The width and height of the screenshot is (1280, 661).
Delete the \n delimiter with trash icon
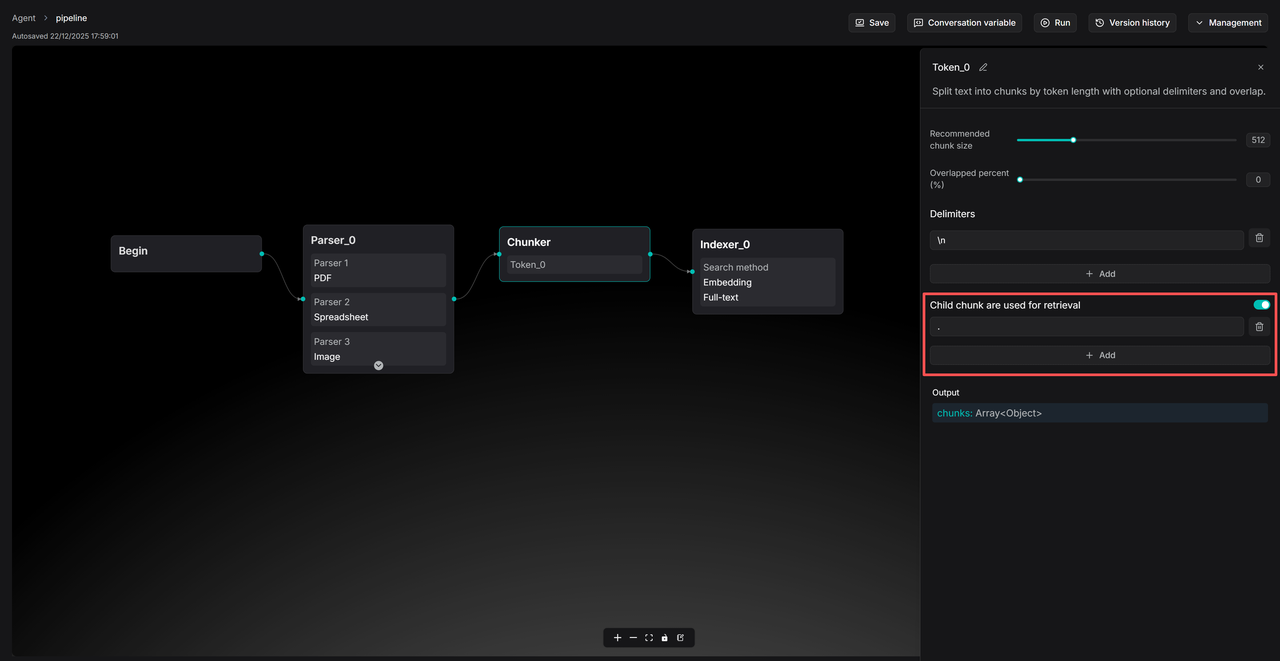point(1259,239)
